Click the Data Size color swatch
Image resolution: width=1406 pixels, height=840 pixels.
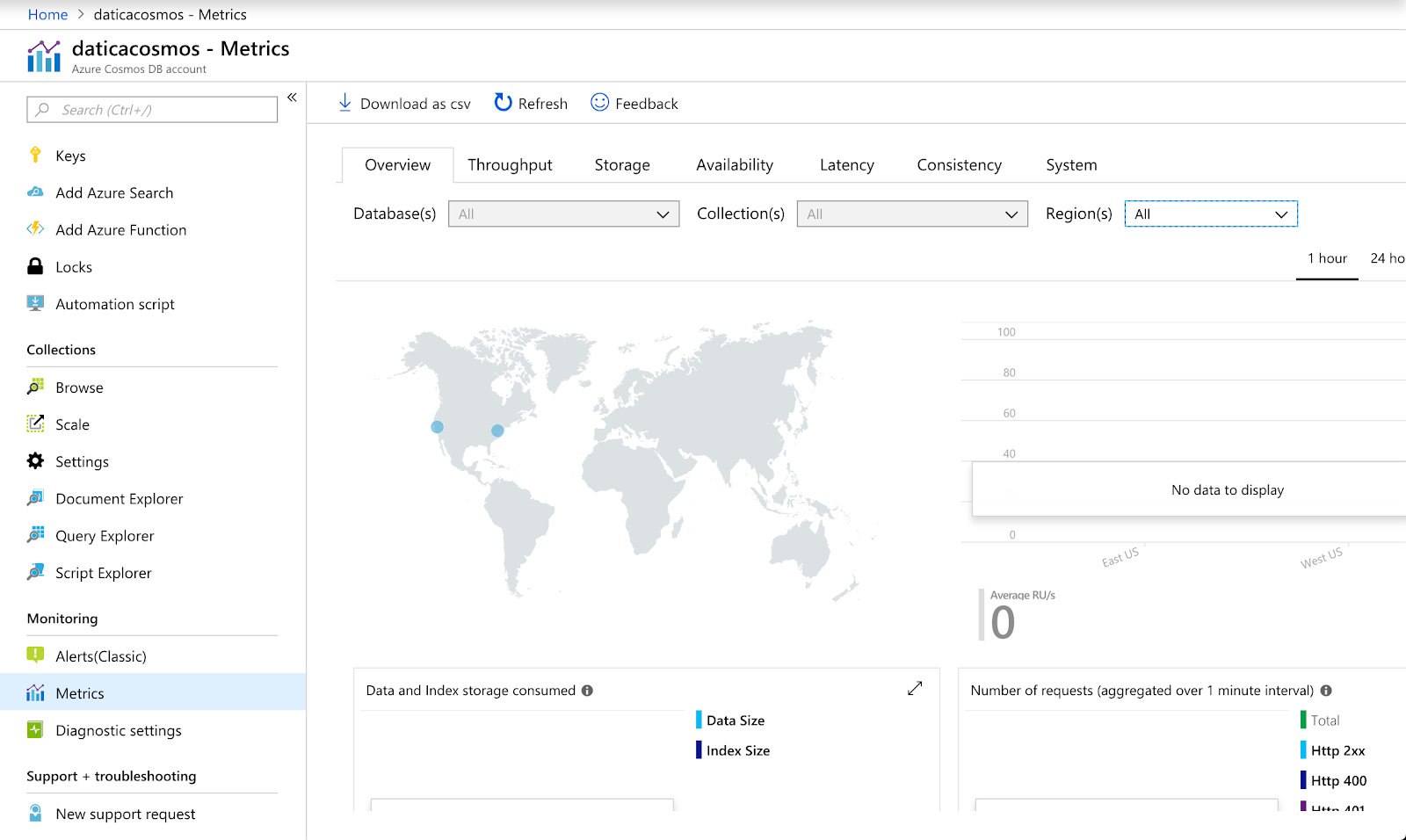[x=699, y=720]
